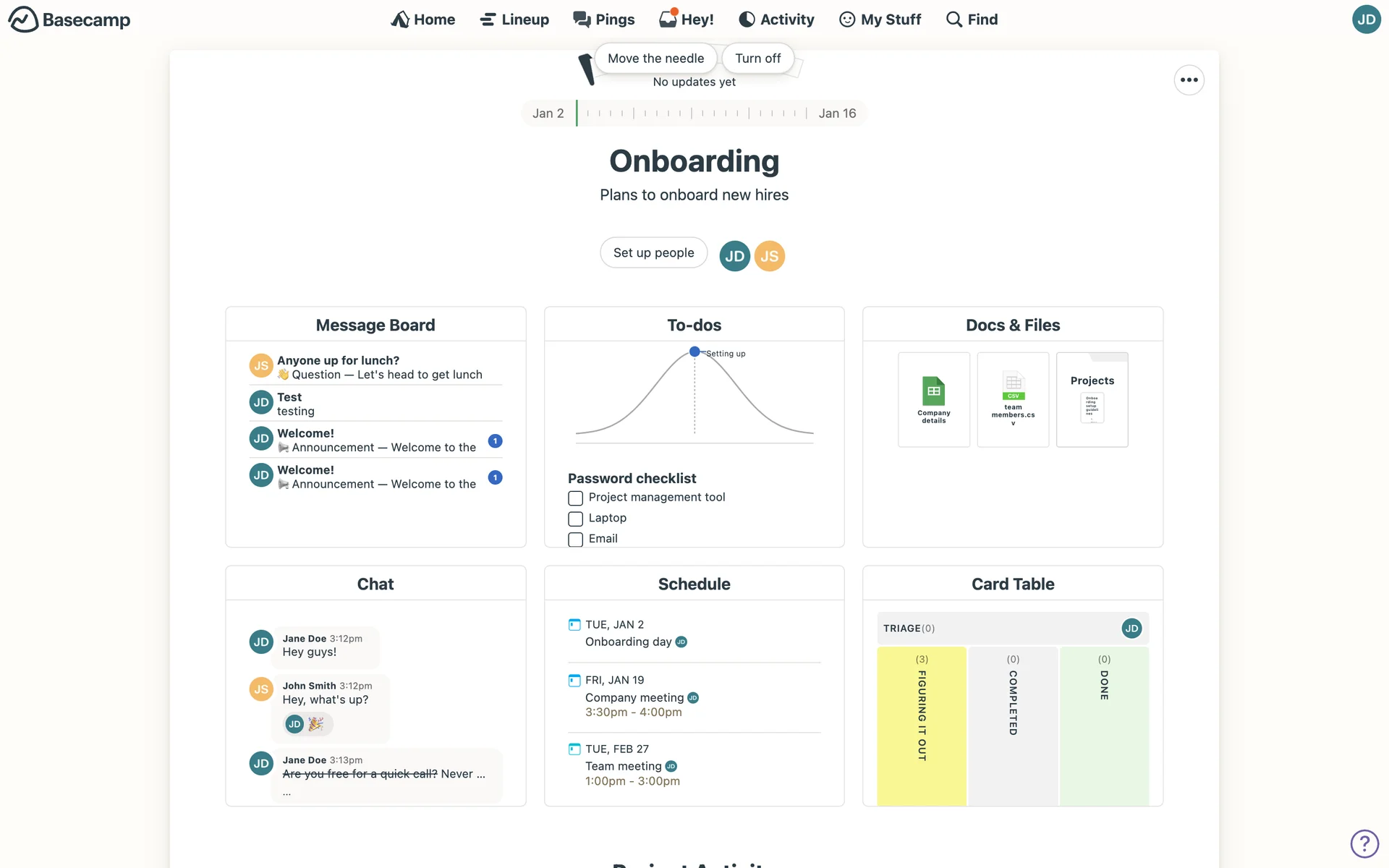Click the Basecamp logo icon

(23, 20)
